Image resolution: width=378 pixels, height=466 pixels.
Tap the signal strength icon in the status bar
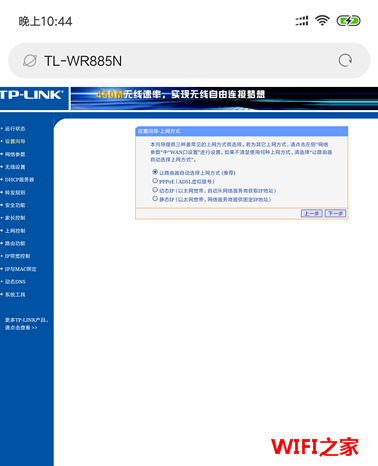[302, 21]
